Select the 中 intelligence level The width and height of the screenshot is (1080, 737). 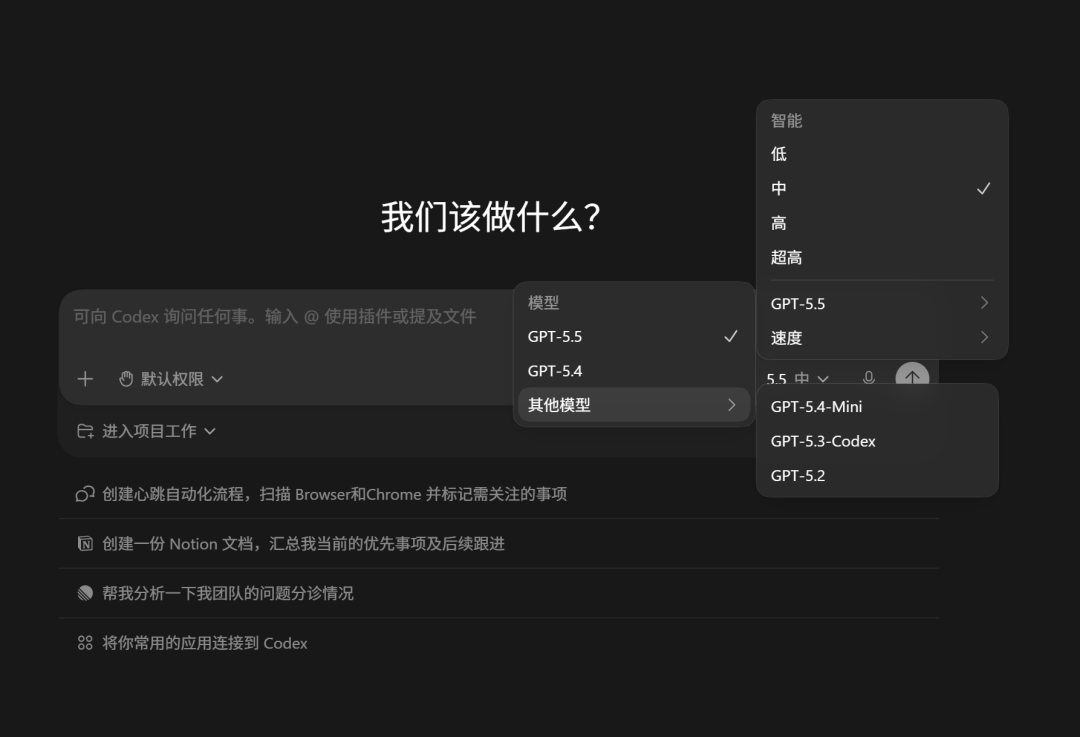point(882,188)
